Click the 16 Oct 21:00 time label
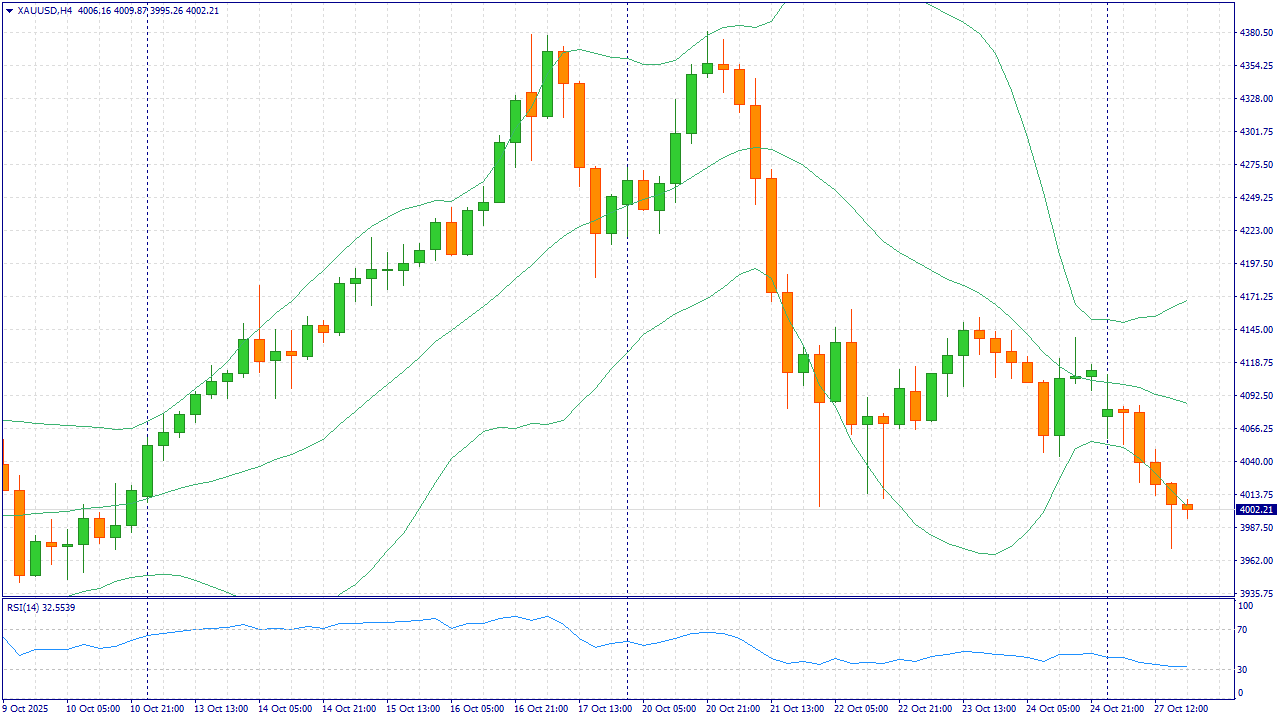 coord(540,709)
